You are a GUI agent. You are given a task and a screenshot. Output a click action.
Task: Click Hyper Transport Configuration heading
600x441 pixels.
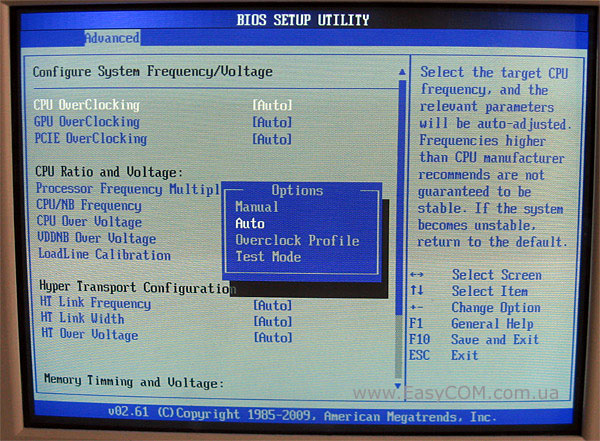tap(138, 287)
